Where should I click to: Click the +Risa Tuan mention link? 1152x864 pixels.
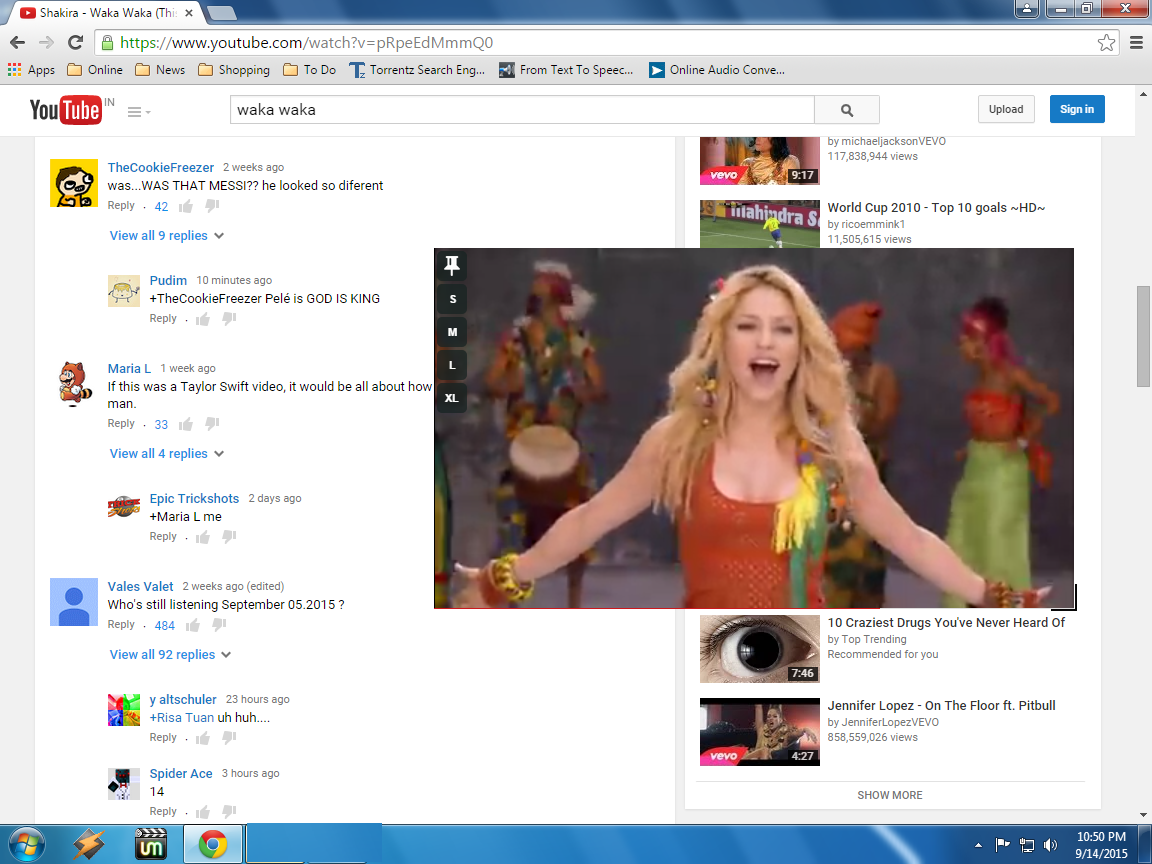click(x=181, y=718)
